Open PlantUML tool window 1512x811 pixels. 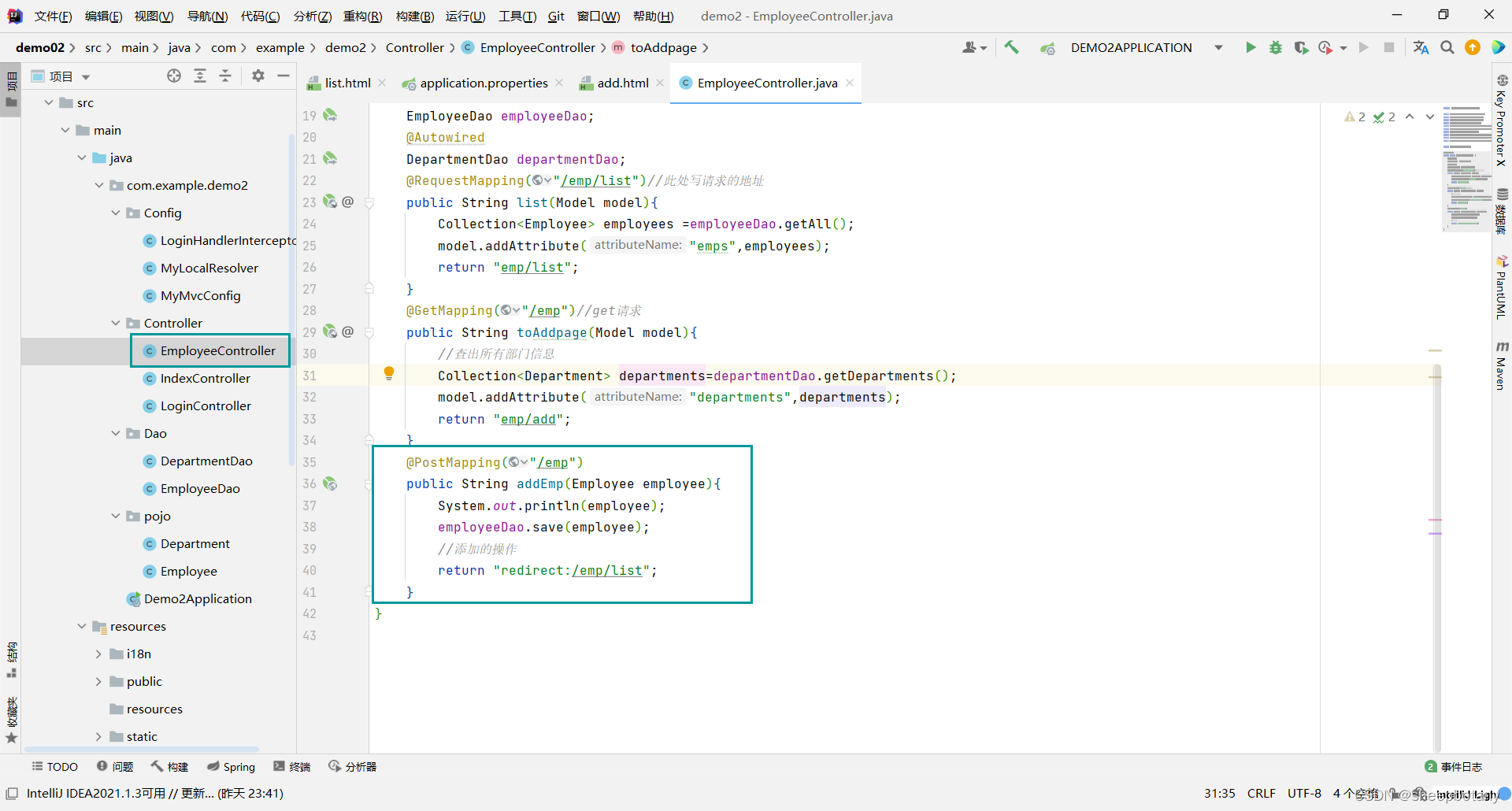[x=1502, y=287]
